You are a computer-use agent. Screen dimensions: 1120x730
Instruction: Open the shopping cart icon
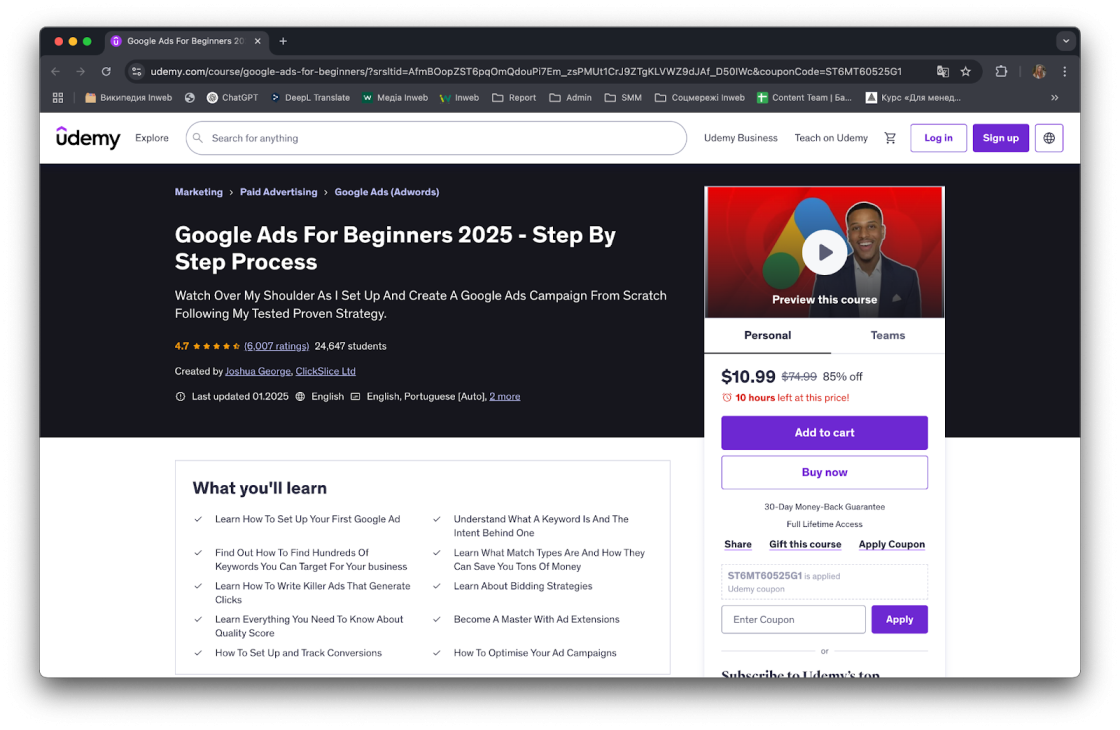(x=890, y=138)
